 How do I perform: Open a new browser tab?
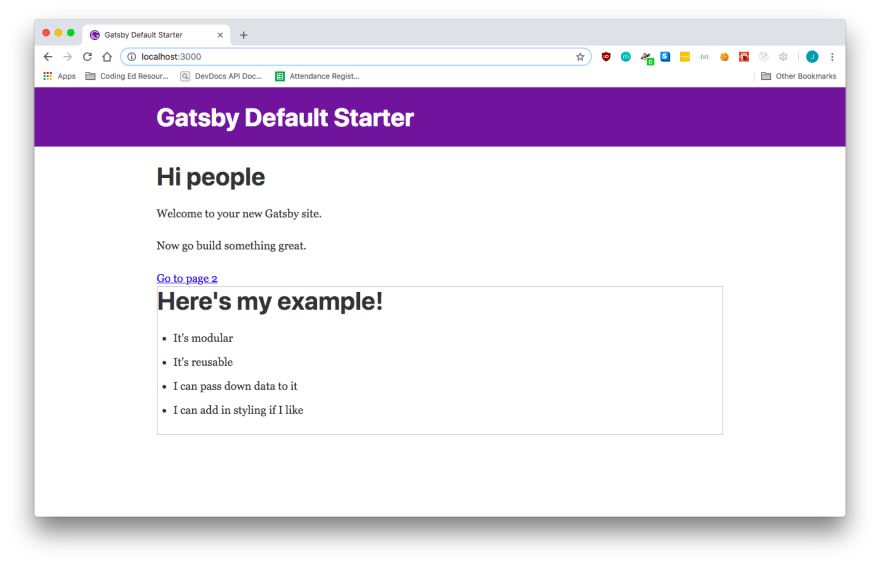244,35
